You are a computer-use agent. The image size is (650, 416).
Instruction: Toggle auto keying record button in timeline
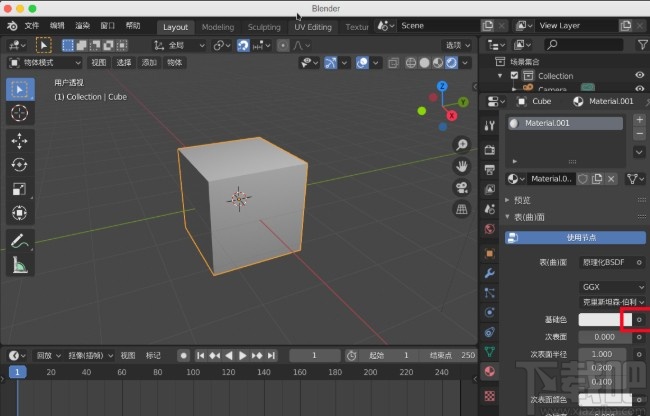point(183,355)
